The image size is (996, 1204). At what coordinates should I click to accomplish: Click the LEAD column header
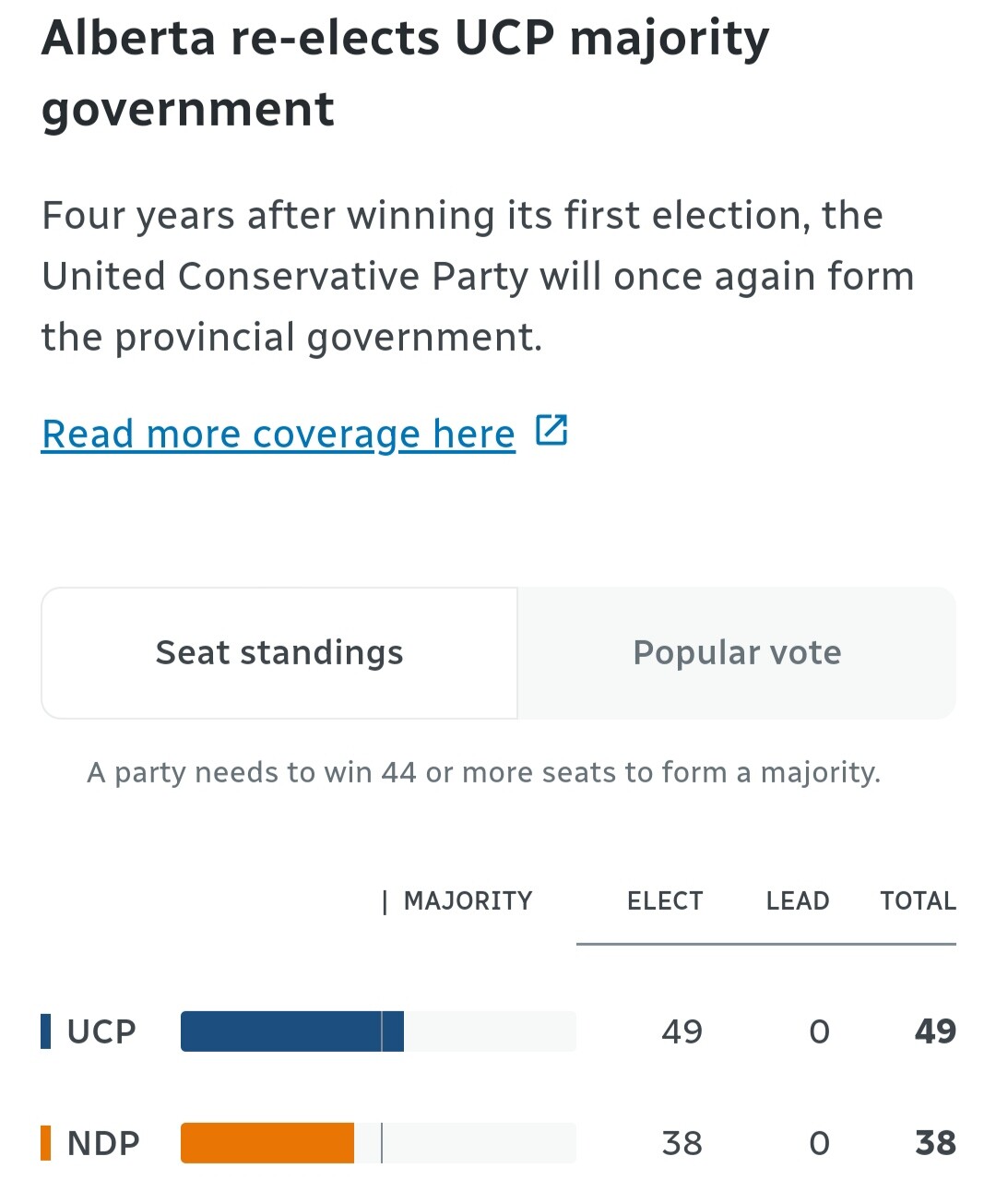pos(798,900)
